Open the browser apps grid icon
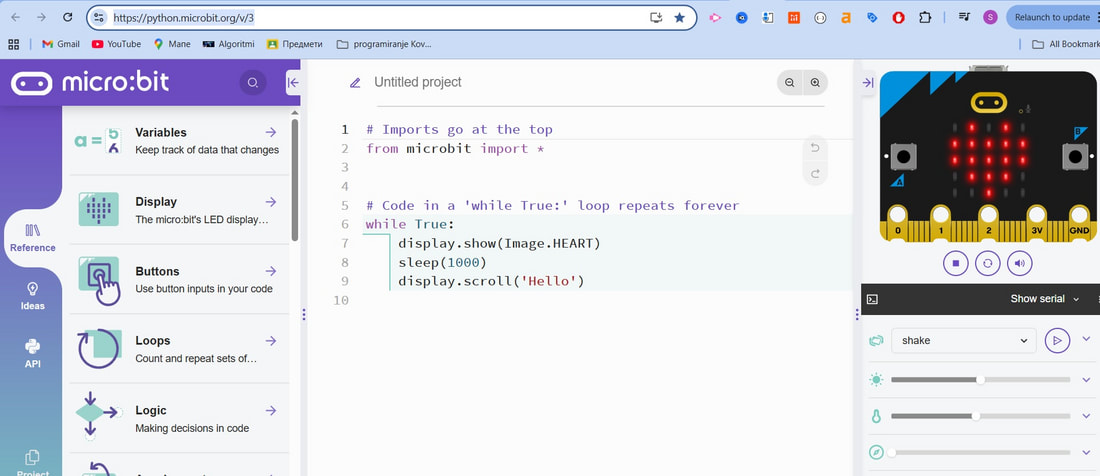Viewport: 1100px width, 476px height. pos(13,44)
